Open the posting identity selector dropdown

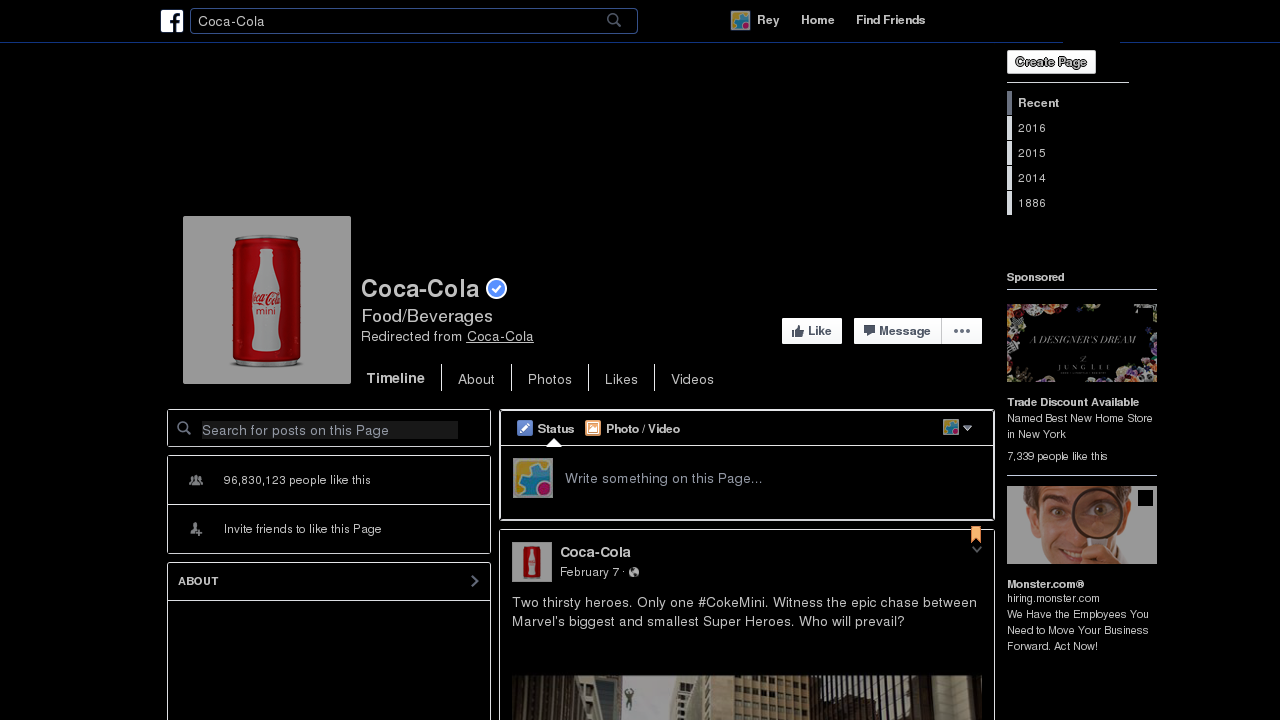(958, 427)
